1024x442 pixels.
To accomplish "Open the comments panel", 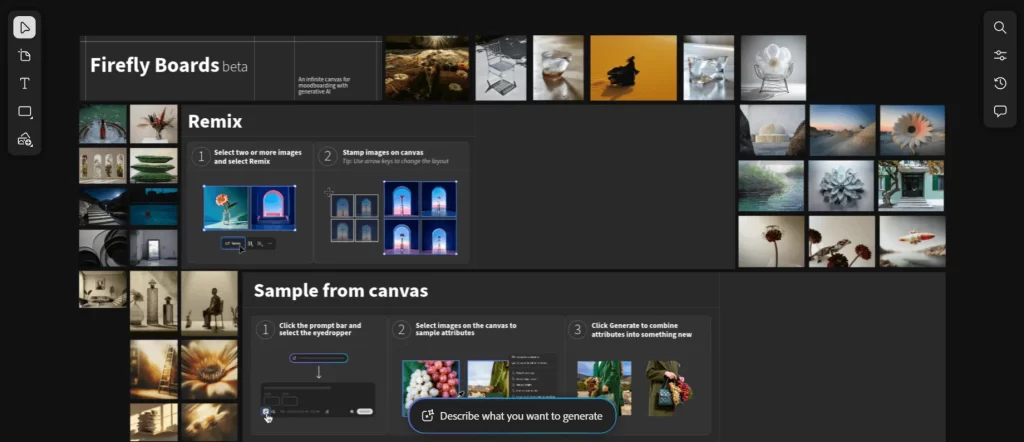I will (x=1000, y=111).
